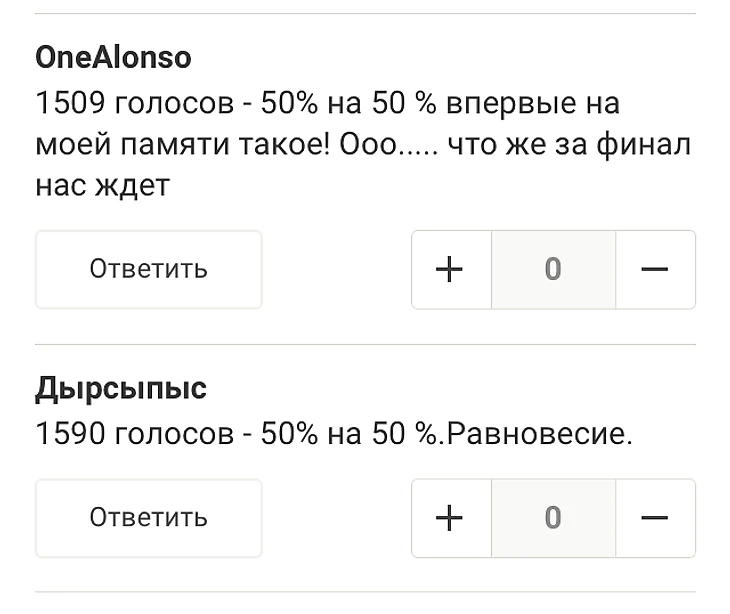
Task: Click Ответить under OneAlonso's comment
Action: coord(148,269)
